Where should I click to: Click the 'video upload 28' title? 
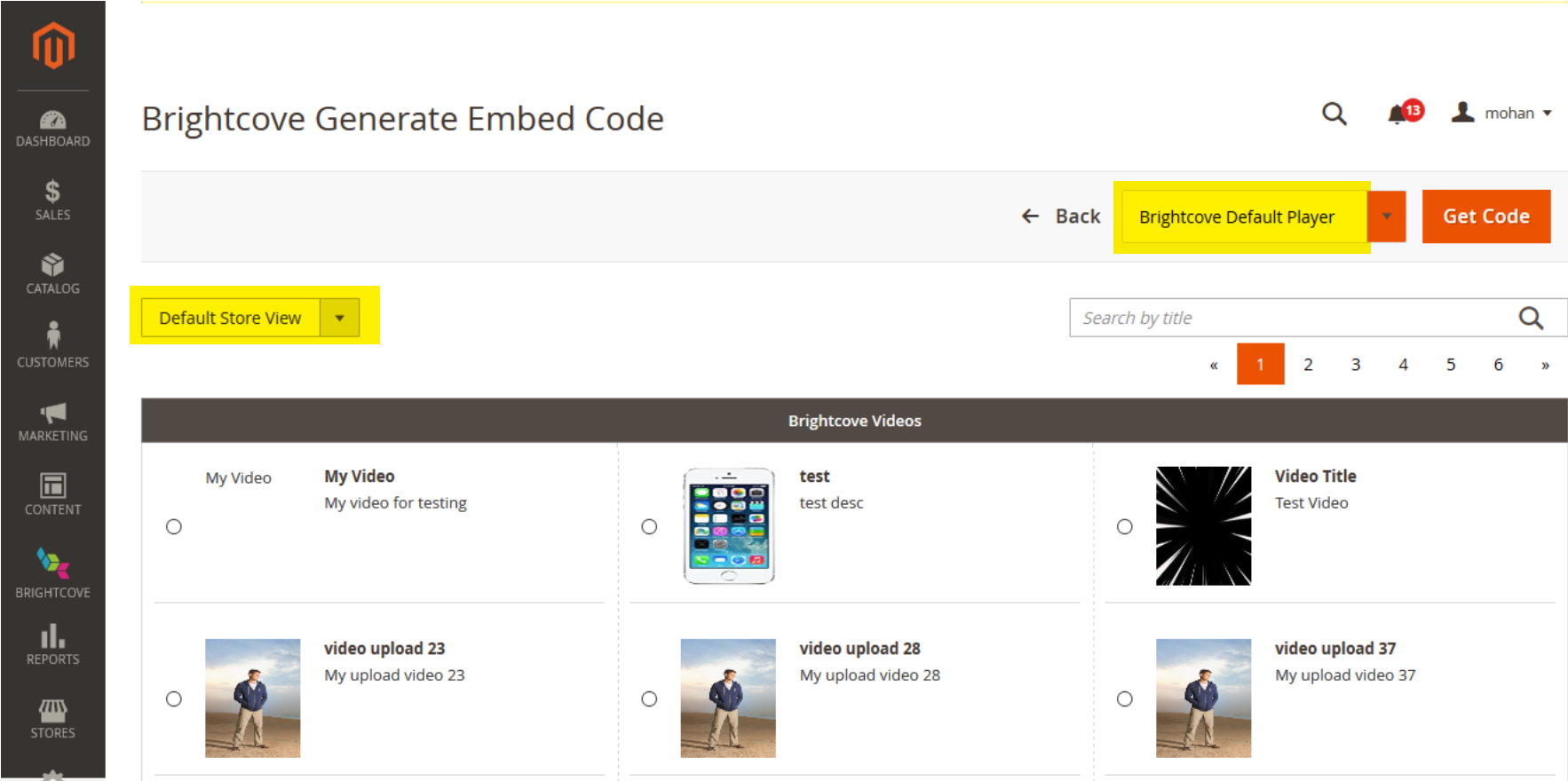[859, 649]
